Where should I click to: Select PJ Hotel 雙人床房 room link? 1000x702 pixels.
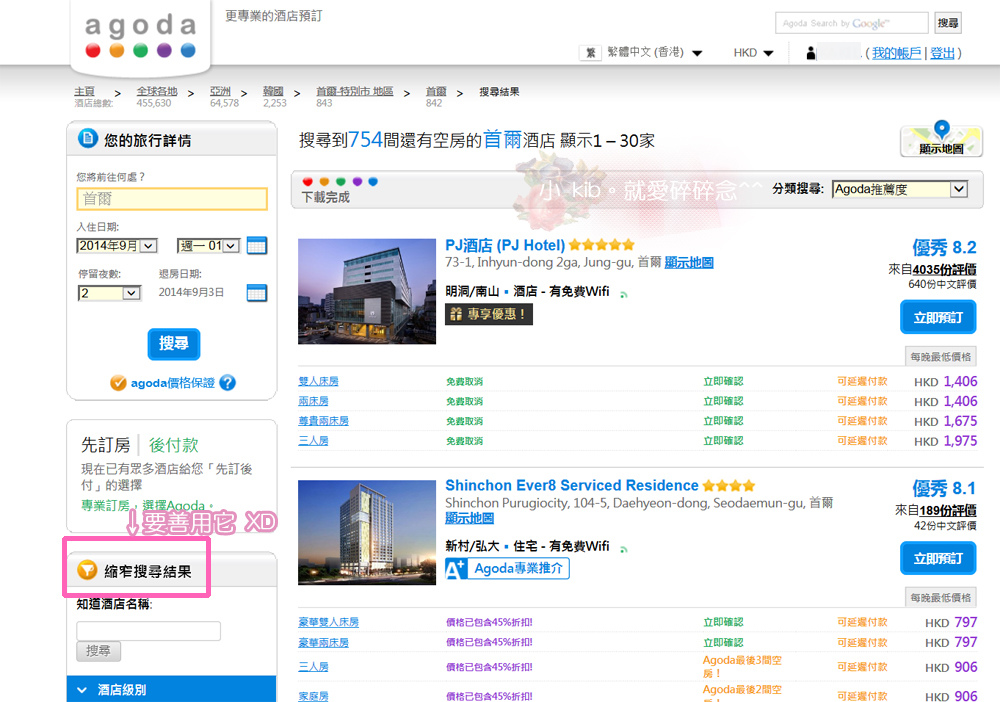(318, 381)
